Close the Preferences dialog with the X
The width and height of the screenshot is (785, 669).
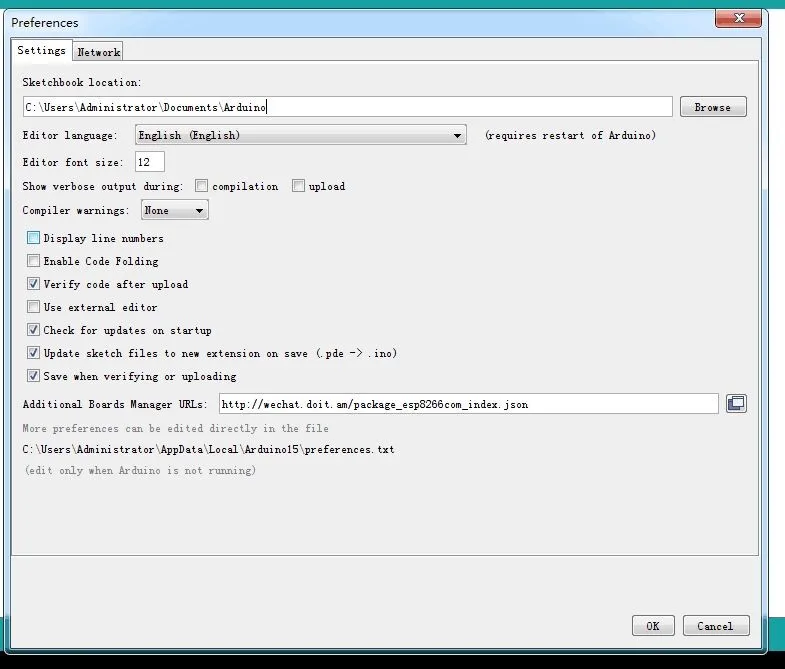[x=738, y=19]
